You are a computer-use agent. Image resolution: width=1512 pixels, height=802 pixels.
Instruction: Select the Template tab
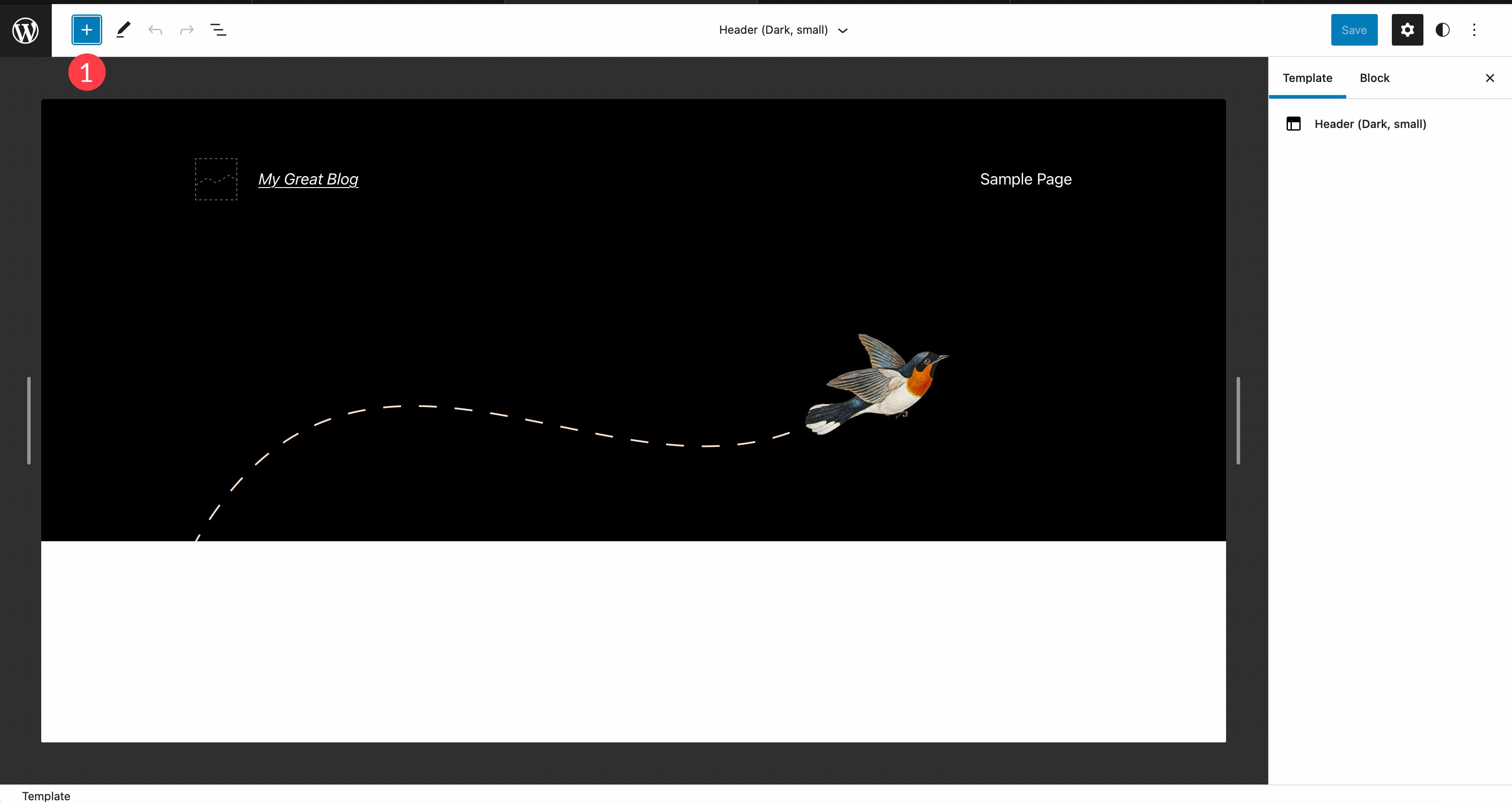click(1307, 77)
